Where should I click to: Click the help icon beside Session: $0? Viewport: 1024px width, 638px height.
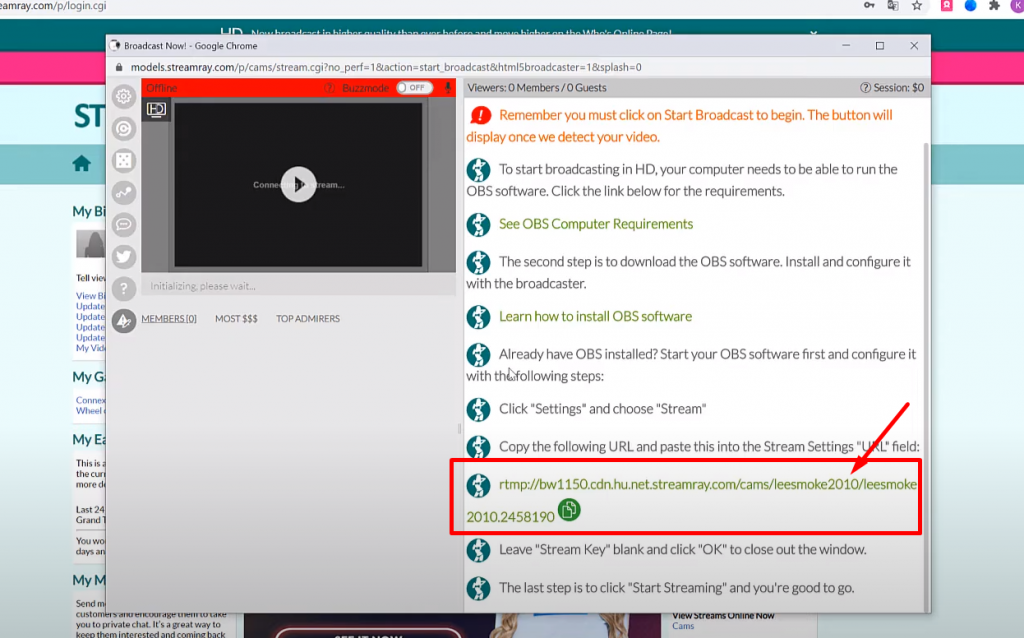tap(865, 88)
